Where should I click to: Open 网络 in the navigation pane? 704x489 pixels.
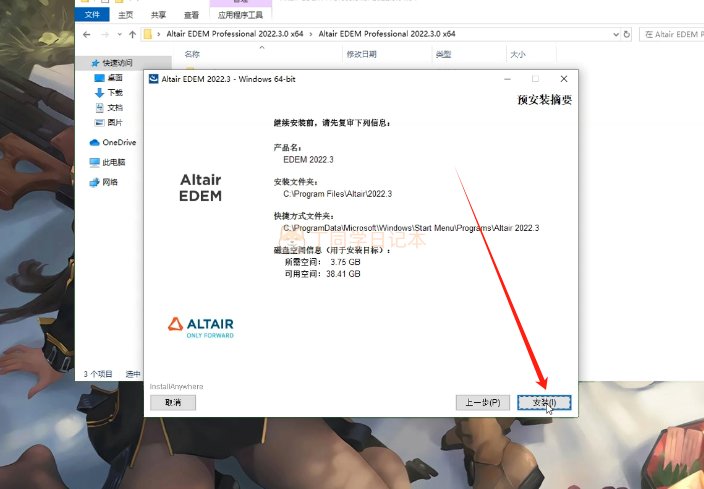pos(110,182)
